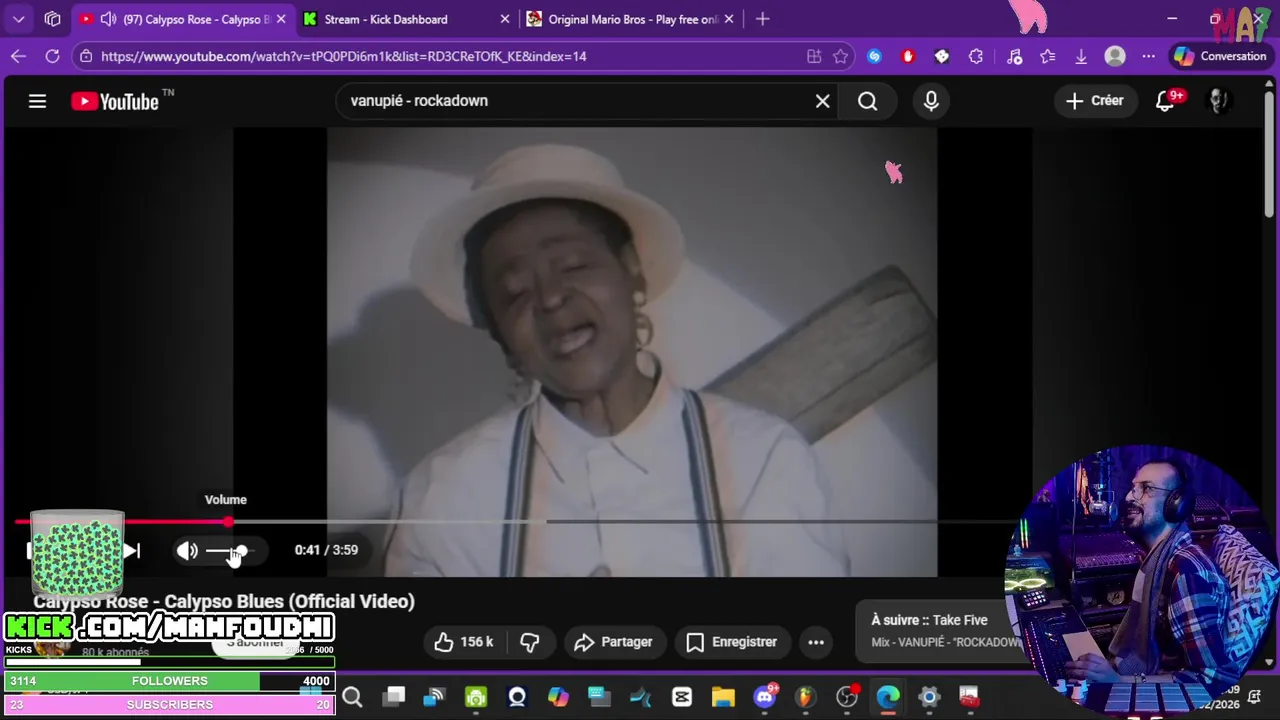Screen dimensions: 1280x720
Task: Open Windows taskbar search
Action: click(352, 697)
